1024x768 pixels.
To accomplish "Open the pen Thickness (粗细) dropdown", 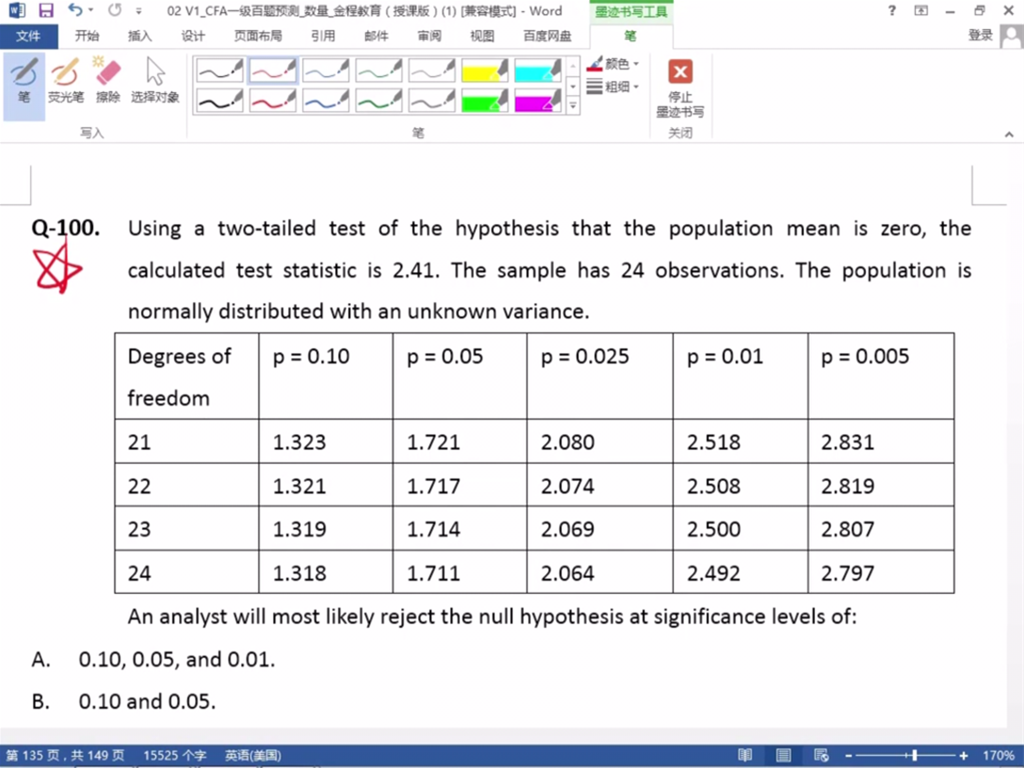I will 613,87.
